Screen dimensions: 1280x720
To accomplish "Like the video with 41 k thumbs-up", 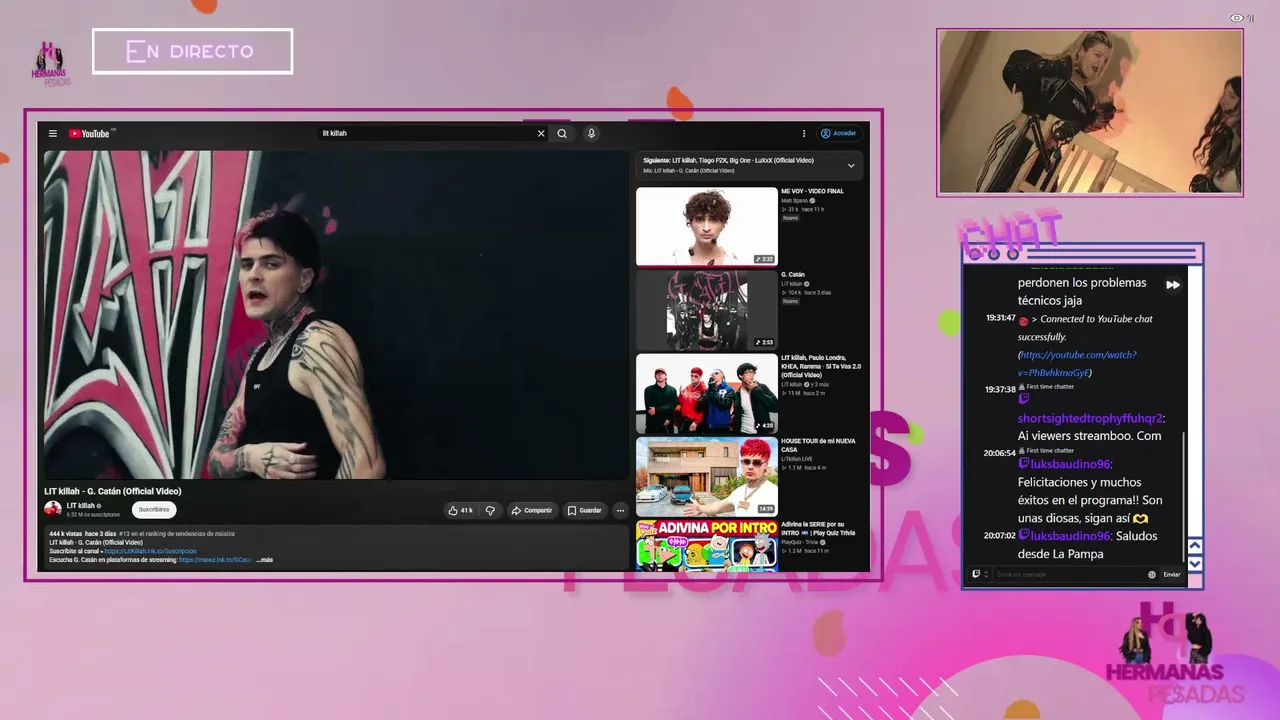I will point(460,510).
